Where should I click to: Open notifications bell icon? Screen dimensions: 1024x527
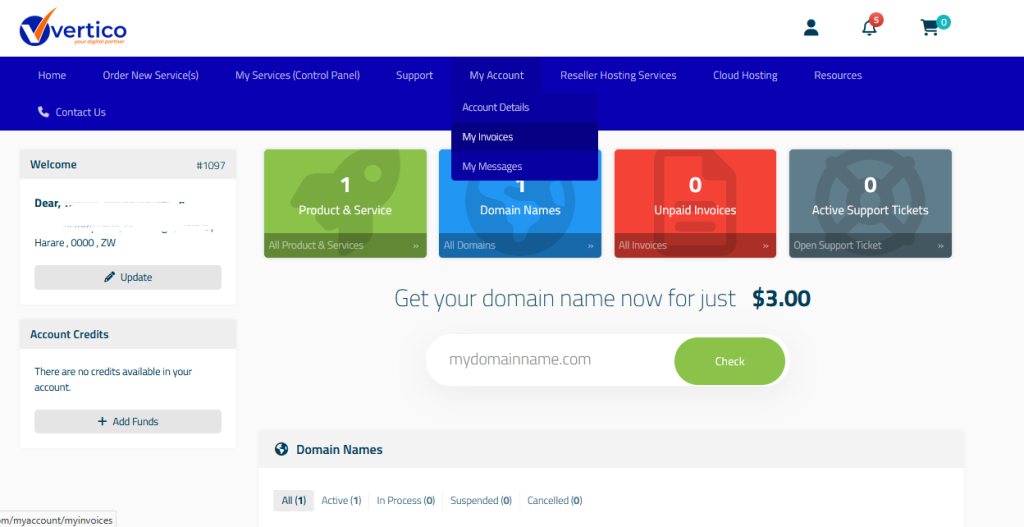click(x=869, y=28)
